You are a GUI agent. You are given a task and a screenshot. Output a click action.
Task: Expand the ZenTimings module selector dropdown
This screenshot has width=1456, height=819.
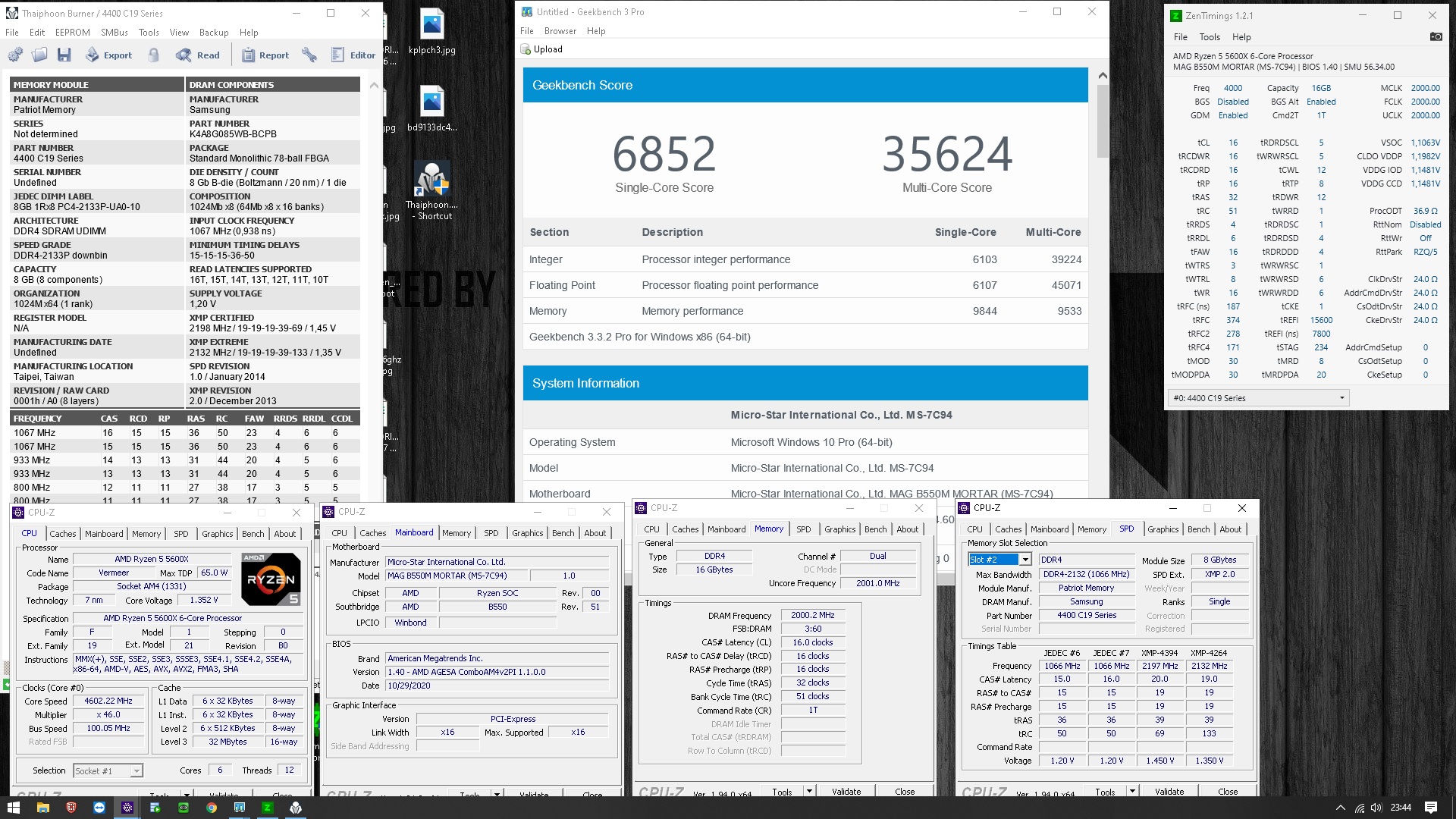pyautogui.click(x=1341, y=398)
